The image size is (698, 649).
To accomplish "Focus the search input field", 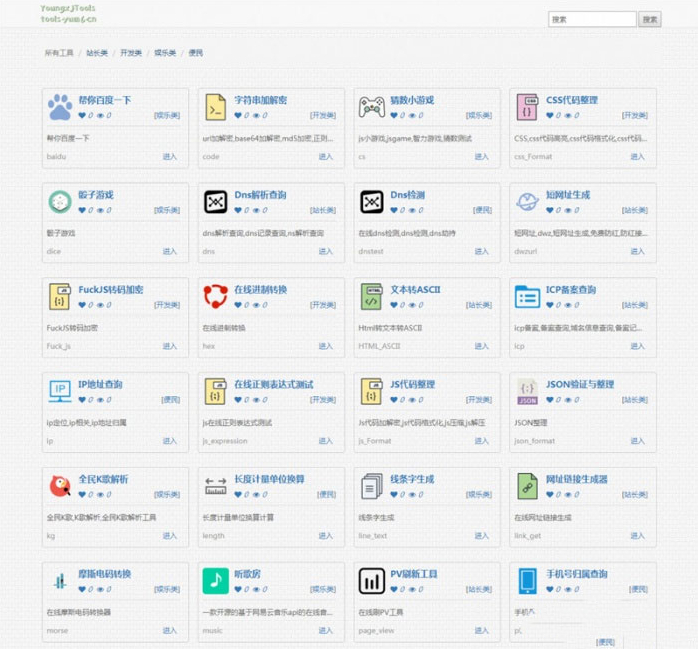I will [592, 19].
